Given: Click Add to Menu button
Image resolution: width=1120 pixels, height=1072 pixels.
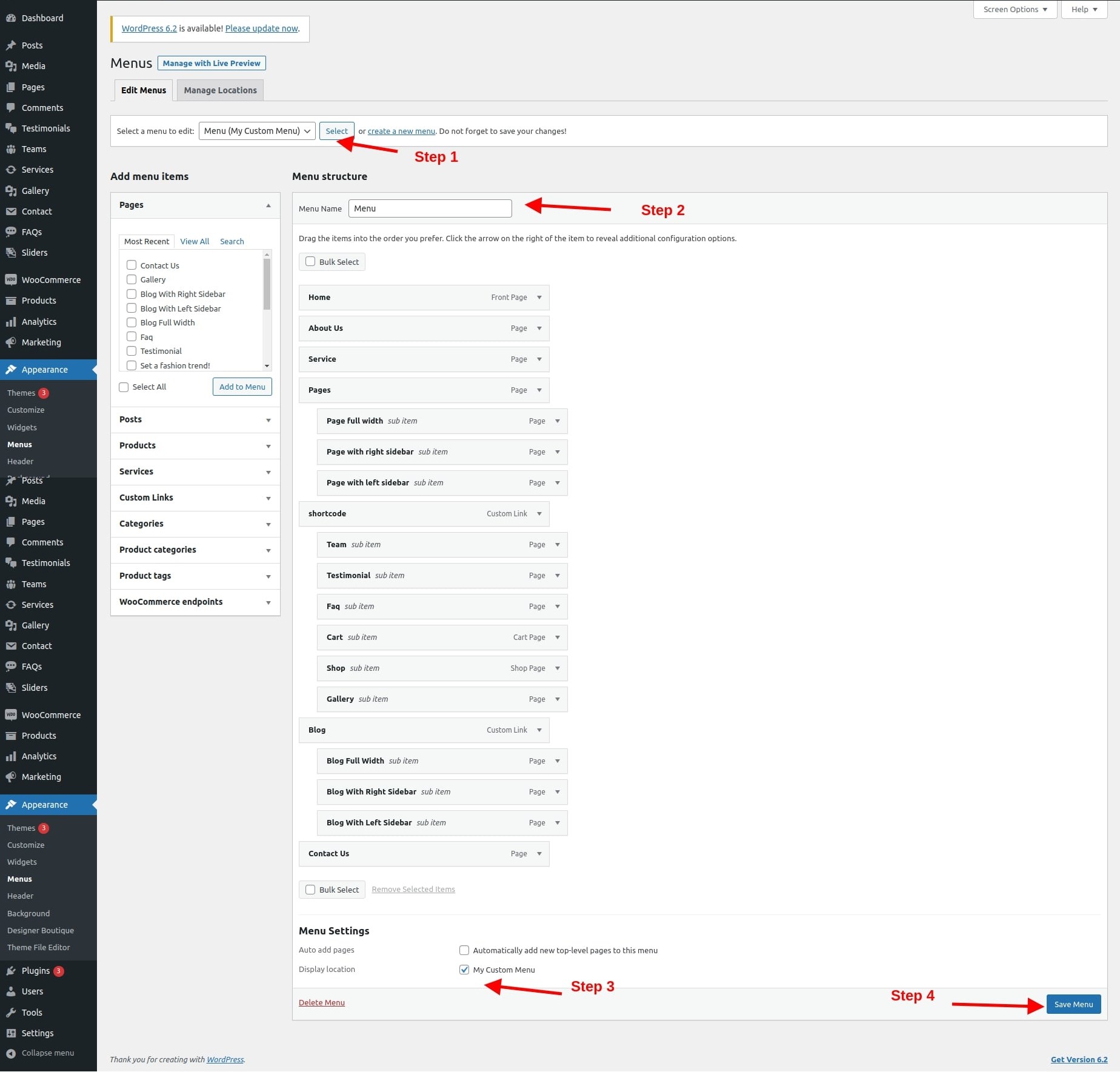Looking at the screenshot, I should tap(242, 387).
